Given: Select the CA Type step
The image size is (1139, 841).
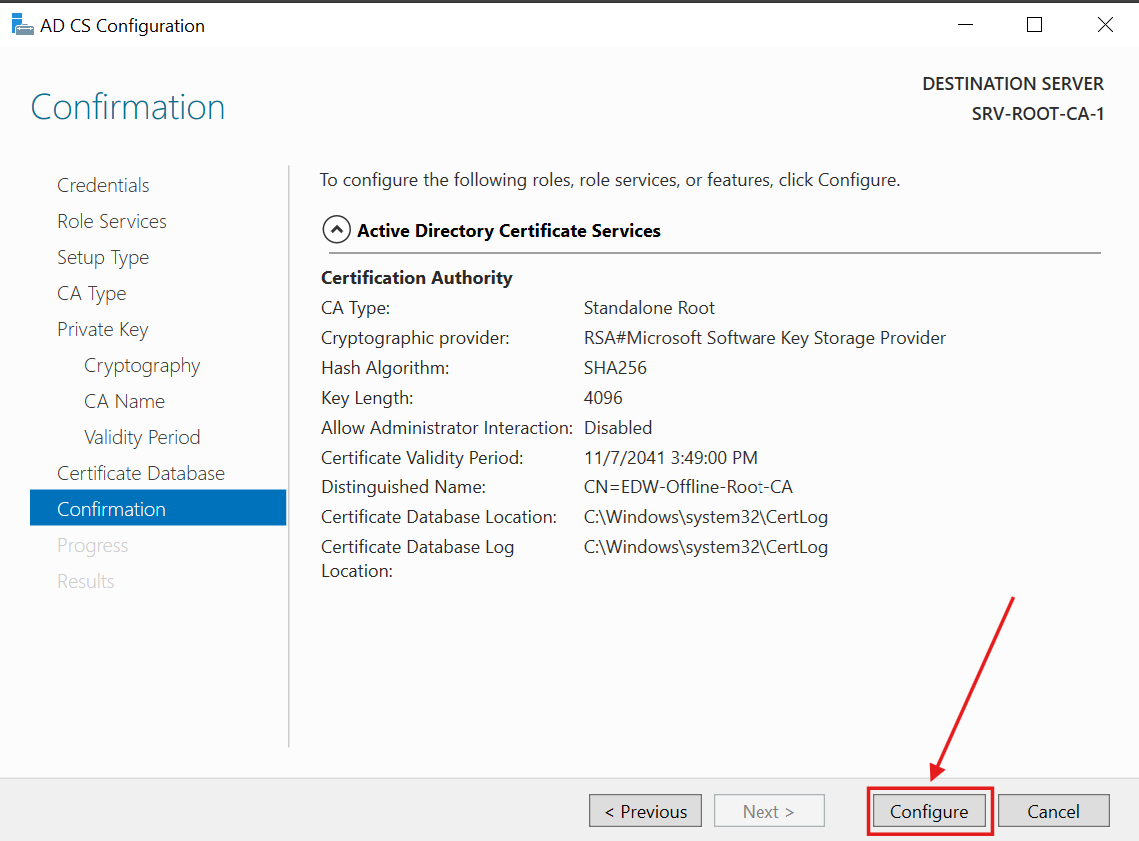Looking at the screenshot, I should point(91,293).
